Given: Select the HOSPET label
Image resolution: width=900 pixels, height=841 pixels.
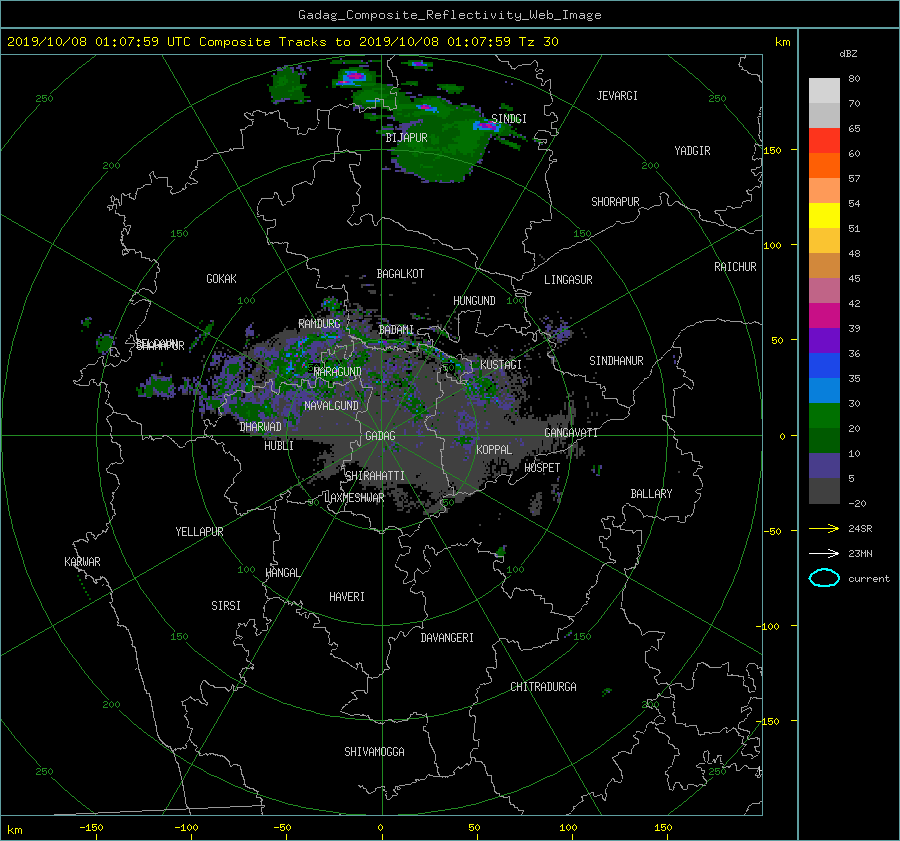Looking at the screenshot, I should coord(542,468).
